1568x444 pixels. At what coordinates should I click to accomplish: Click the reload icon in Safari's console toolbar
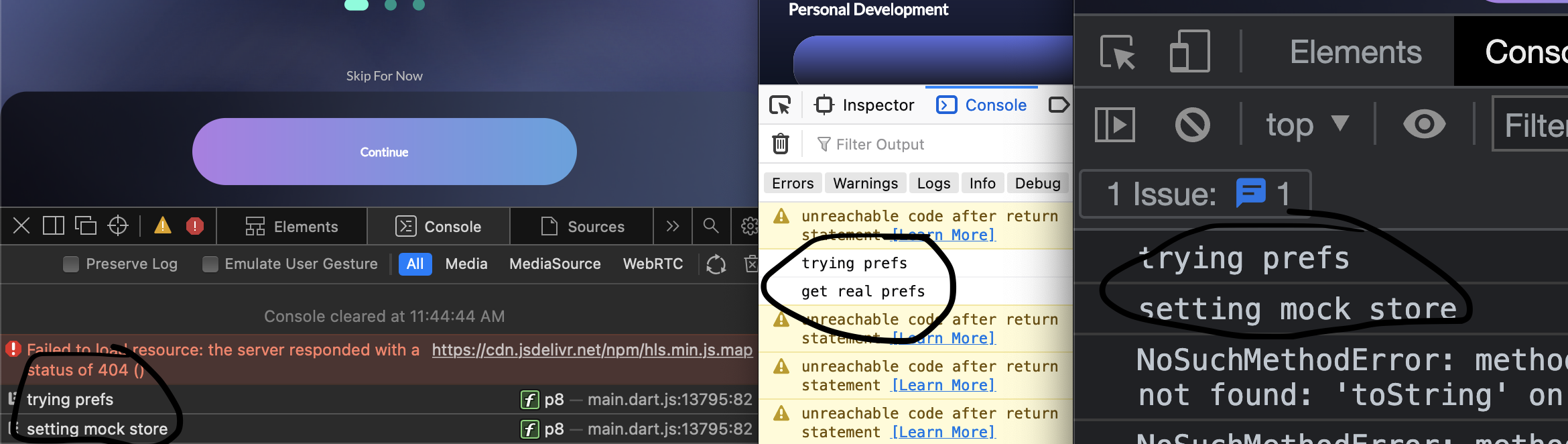pos(716,264)
